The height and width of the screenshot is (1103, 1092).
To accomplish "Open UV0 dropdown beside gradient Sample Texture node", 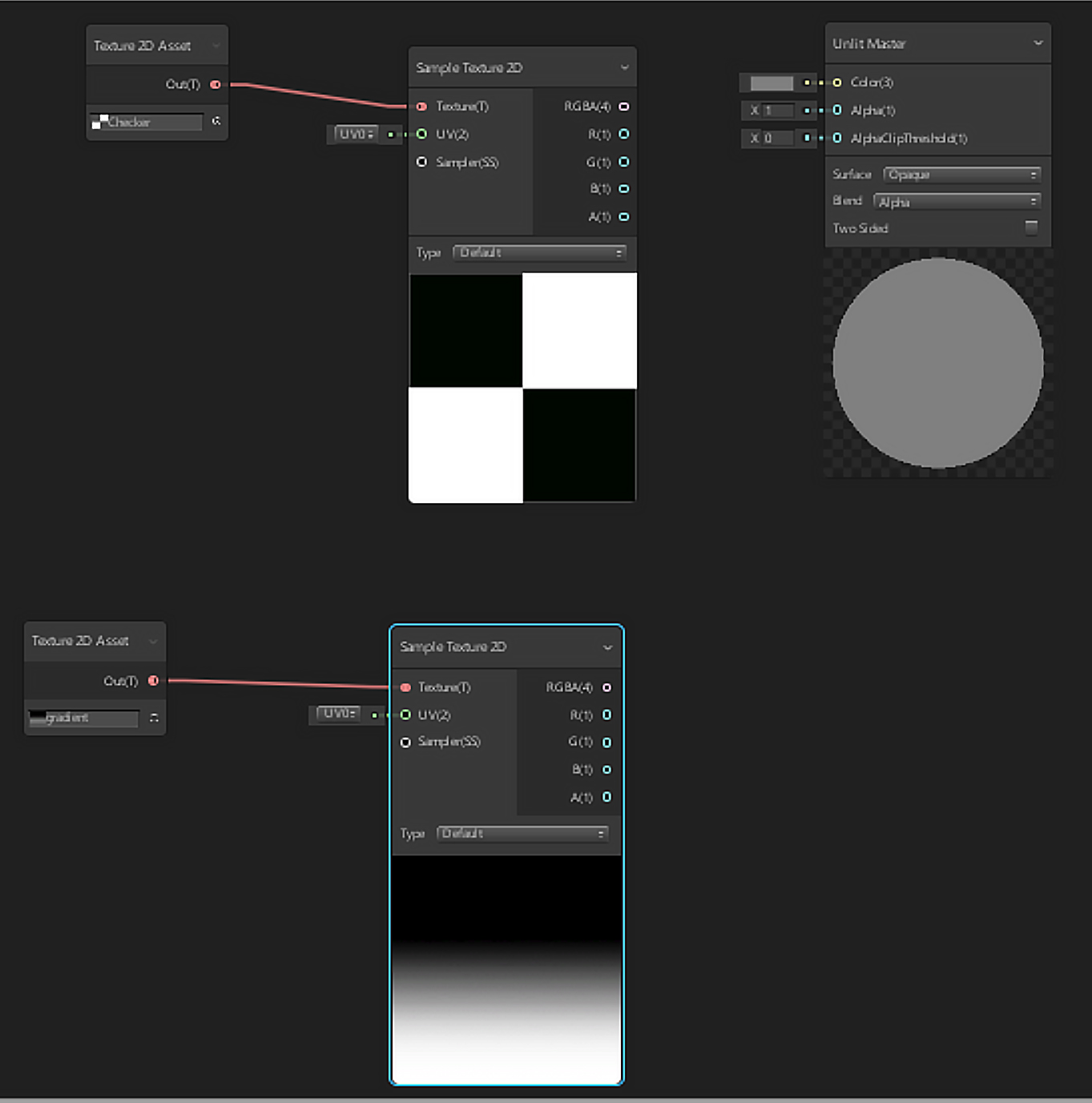I will (x=339, y=713).
